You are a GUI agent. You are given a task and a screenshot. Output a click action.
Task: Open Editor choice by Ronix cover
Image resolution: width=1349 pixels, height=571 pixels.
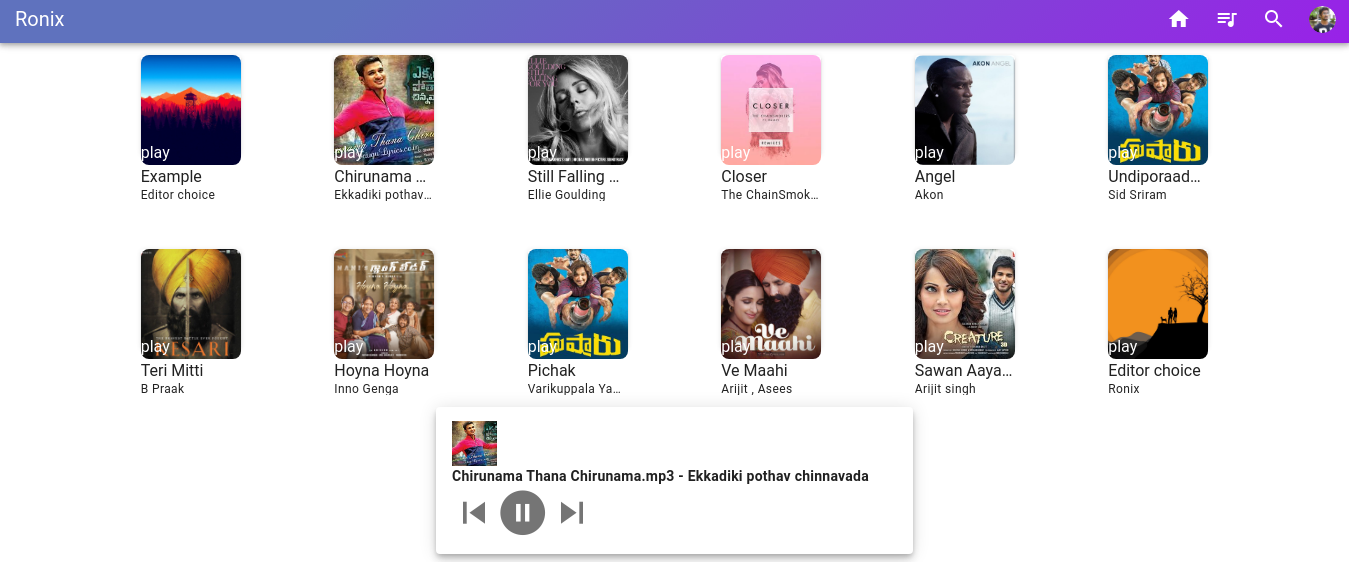click(x=1157, y=303)
